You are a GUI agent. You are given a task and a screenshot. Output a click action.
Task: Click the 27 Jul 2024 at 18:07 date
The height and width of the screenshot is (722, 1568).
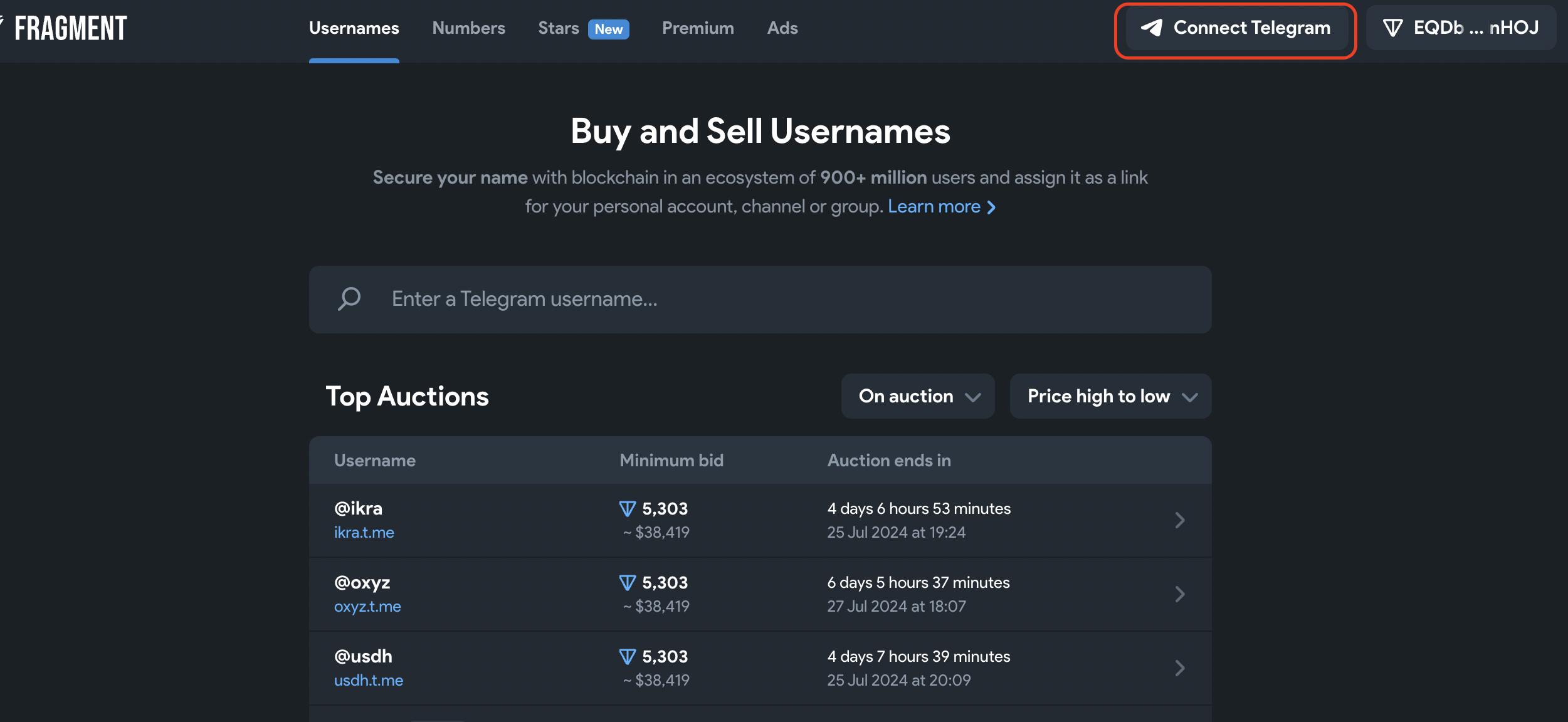pyautogui.click(x=897, y=606)
